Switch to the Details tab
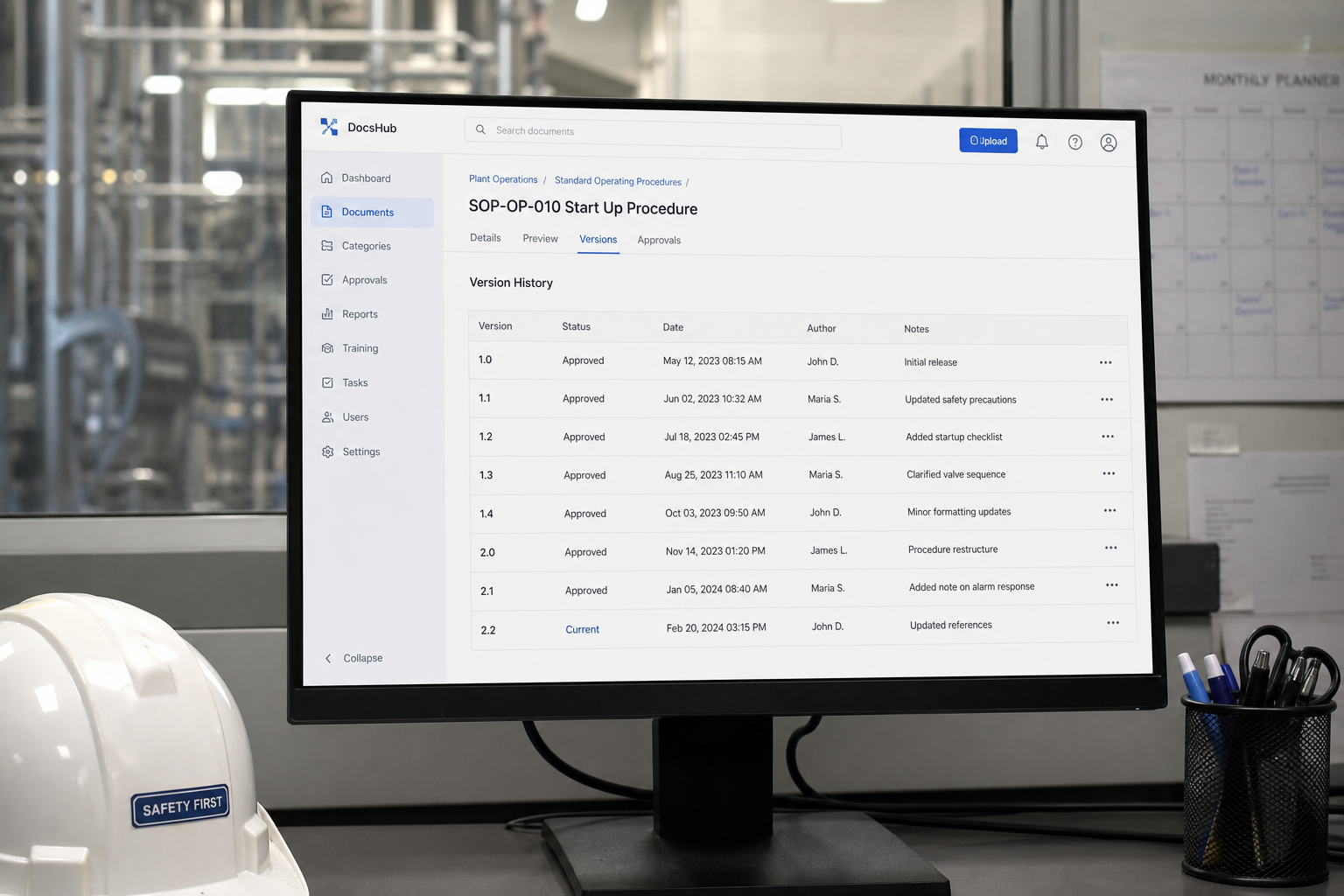Screen dimensions: 1344x896 coord(486,238)
